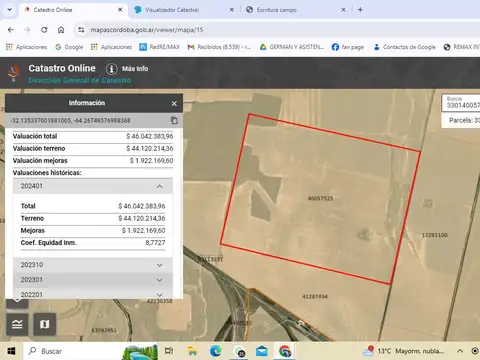Click the Buscar parcel search field

pos(461,103)
